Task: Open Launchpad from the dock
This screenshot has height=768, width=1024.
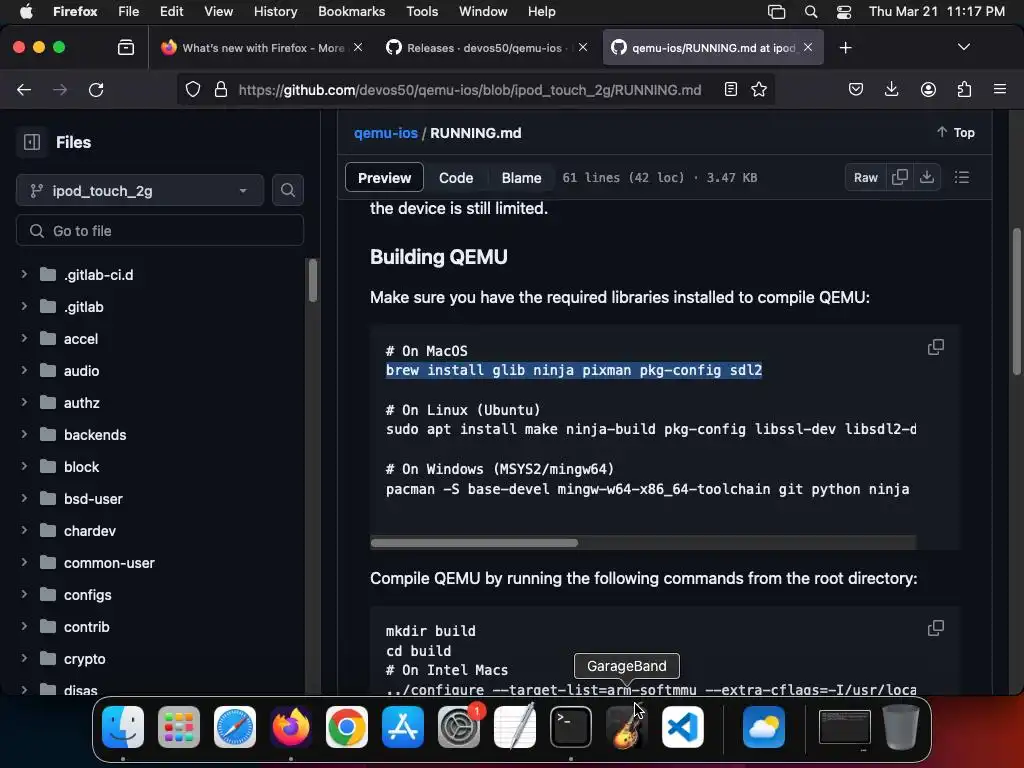Action: (x=179, y=727)
